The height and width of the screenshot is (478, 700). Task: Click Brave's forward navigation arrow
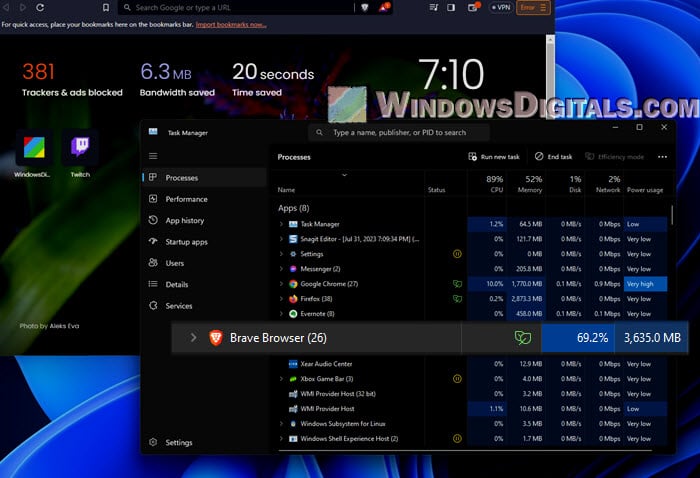(x=22, y=8)
